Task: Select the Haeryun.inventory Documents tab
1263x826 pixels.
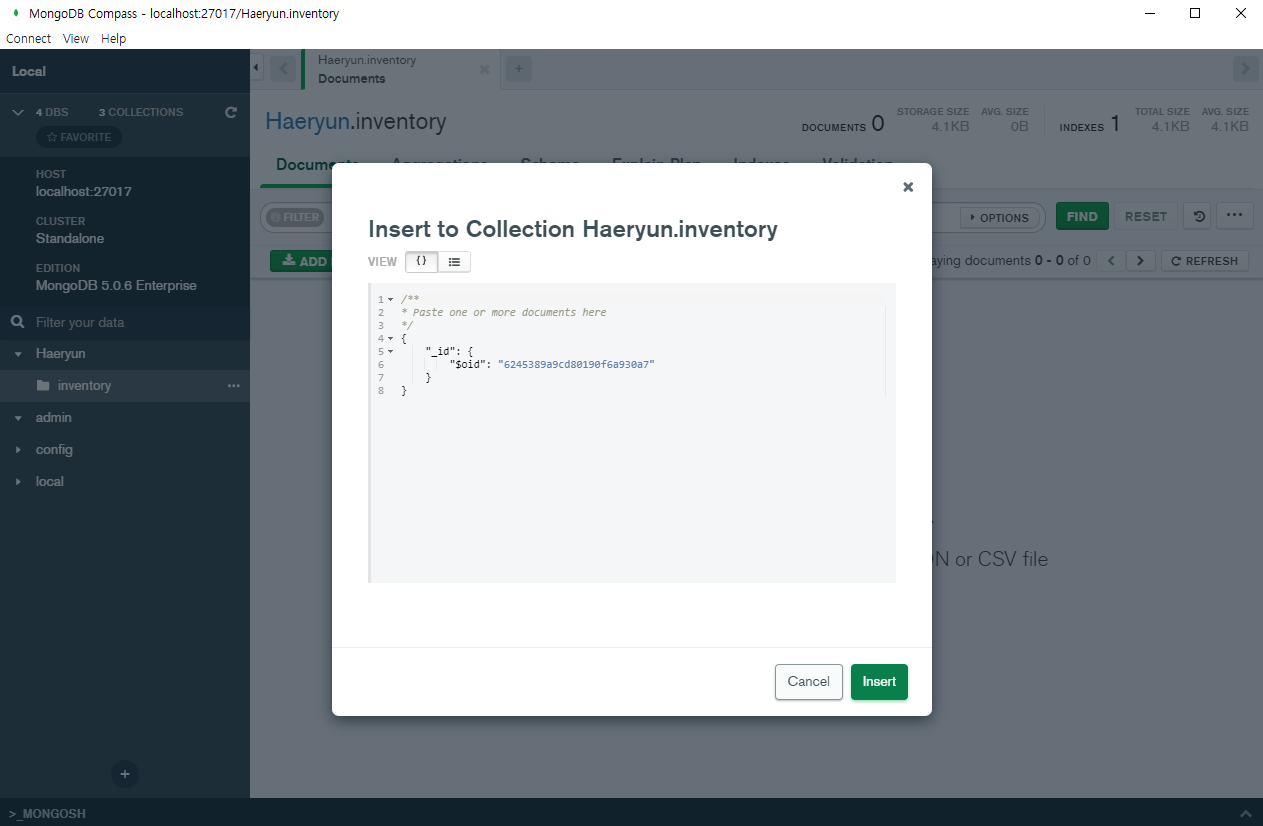Action: [400, 69]
